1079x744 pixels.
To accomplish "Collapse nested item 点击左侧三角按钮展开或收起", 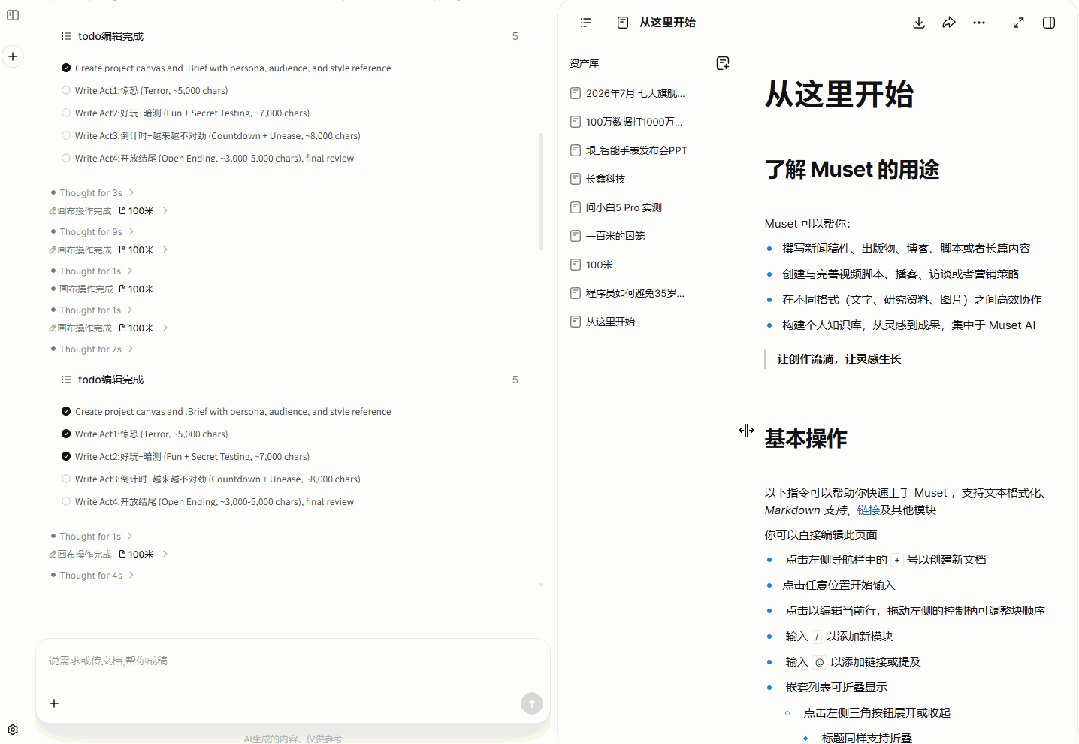I will 788,713.
